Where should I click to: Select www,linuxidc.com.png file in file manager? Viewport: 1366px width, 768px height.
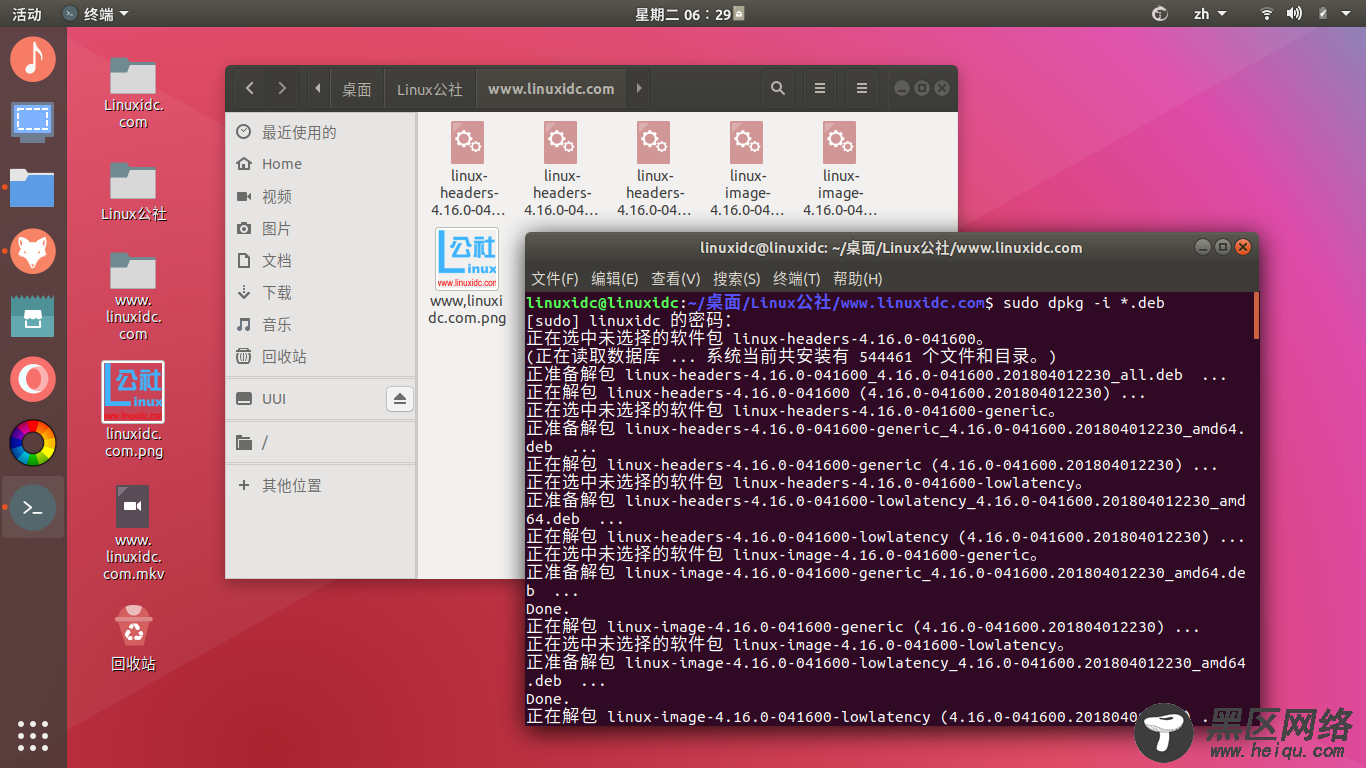(x=468, y=277)
